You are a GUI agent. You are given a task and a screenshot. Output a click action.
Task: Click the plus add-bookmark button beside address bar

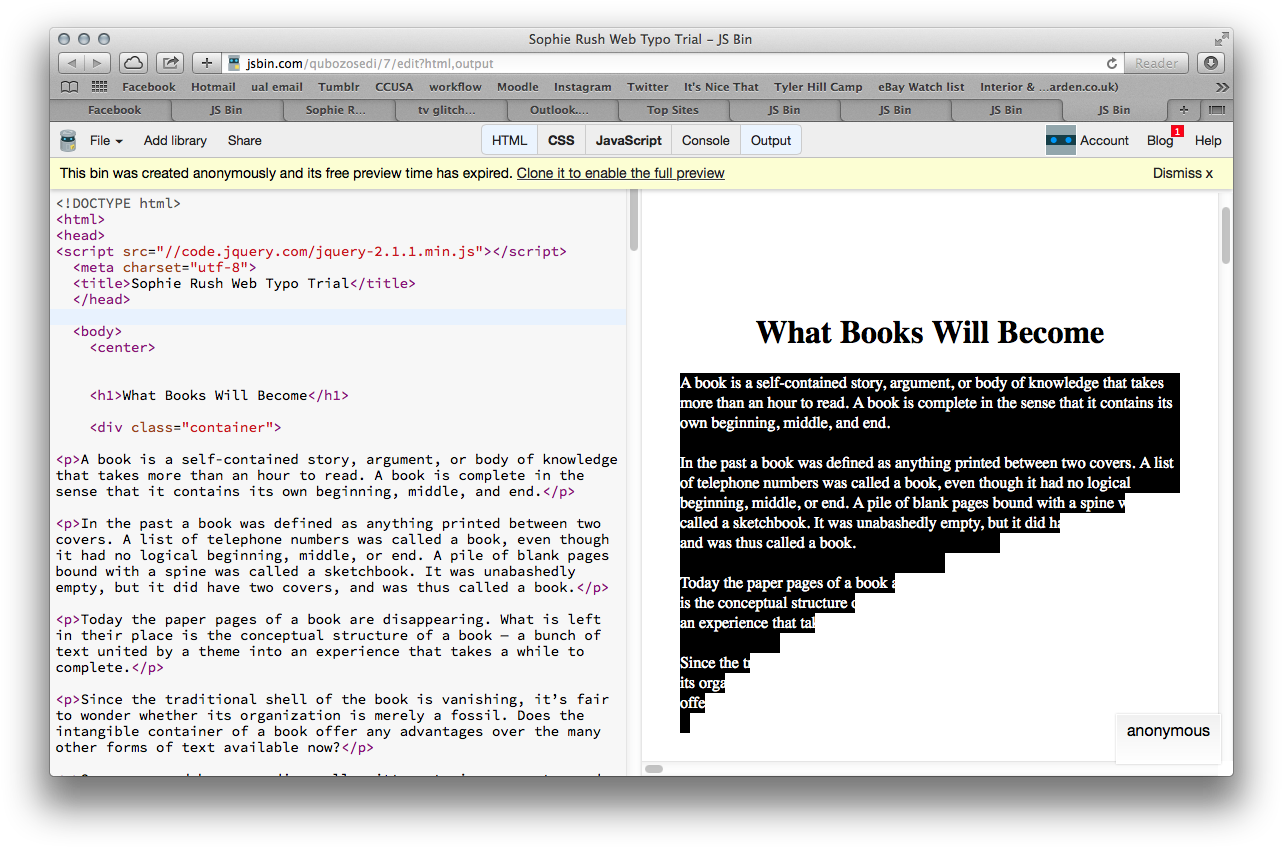pyautogui.click(x=206, y=63)
